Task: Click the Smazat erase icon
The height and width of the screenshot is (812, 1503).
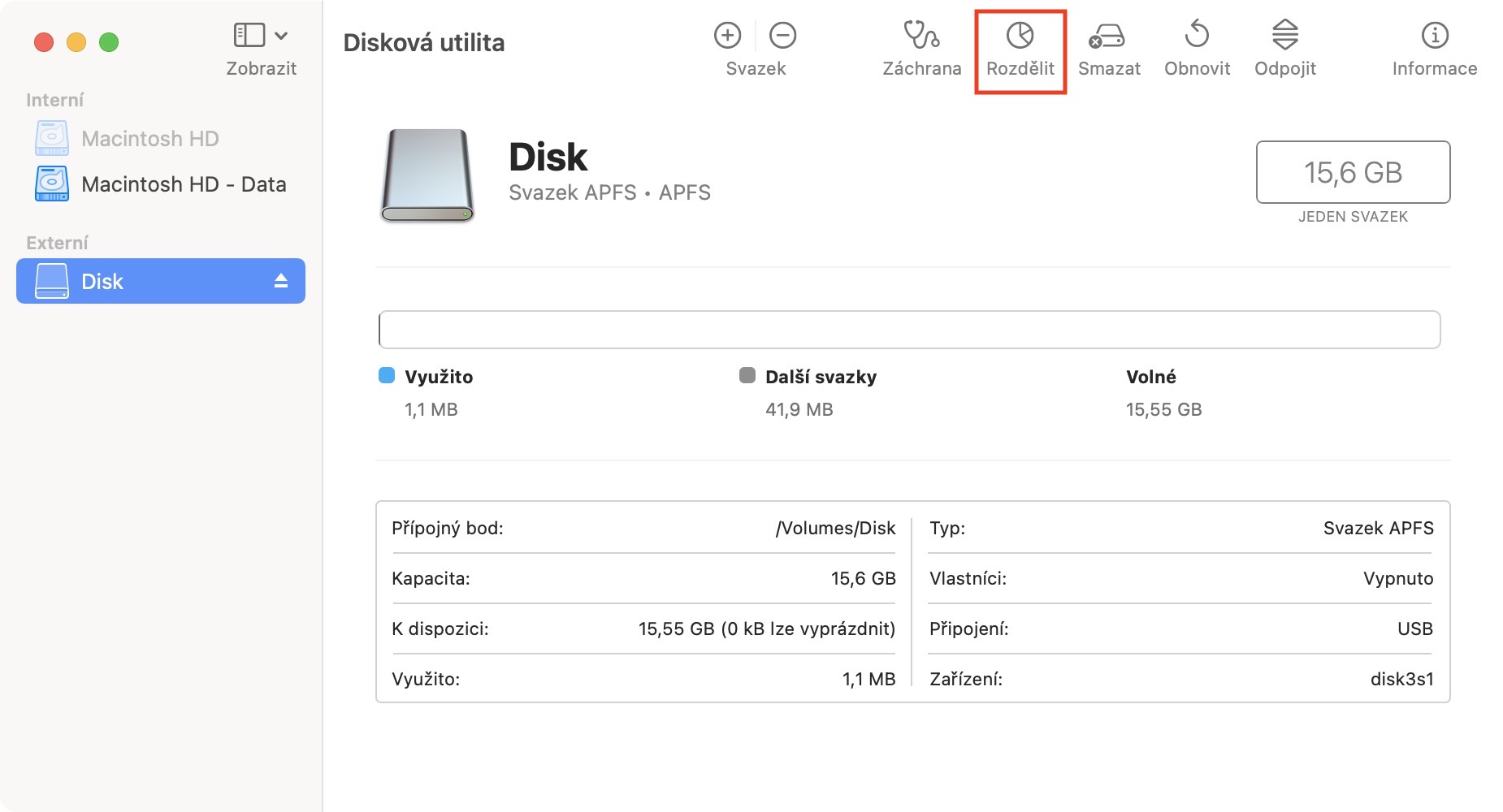Action: click(1108, 36)
